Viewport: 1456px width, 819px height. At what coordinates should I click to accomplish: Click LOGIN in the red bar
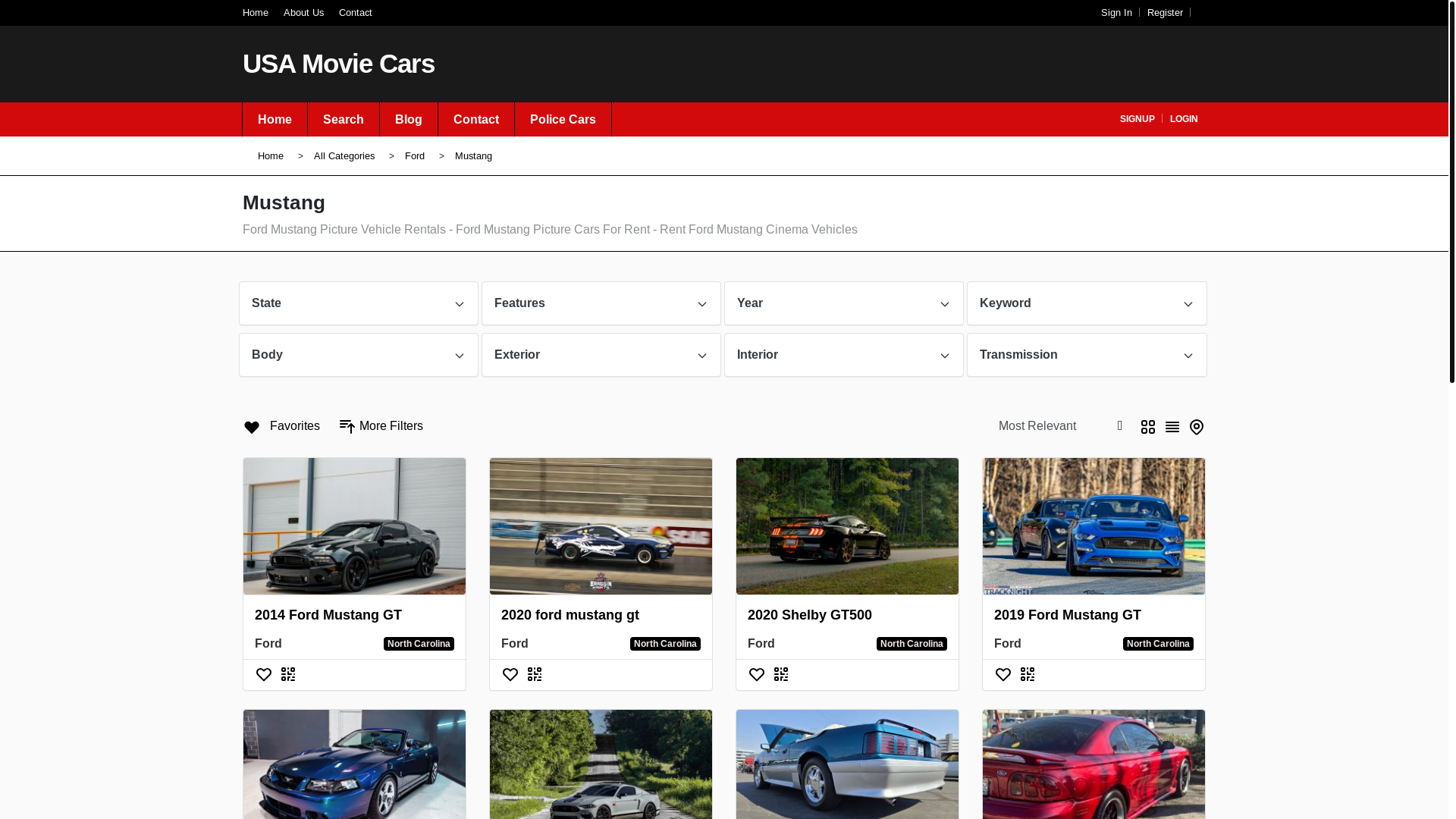[x=1184, y=119]
